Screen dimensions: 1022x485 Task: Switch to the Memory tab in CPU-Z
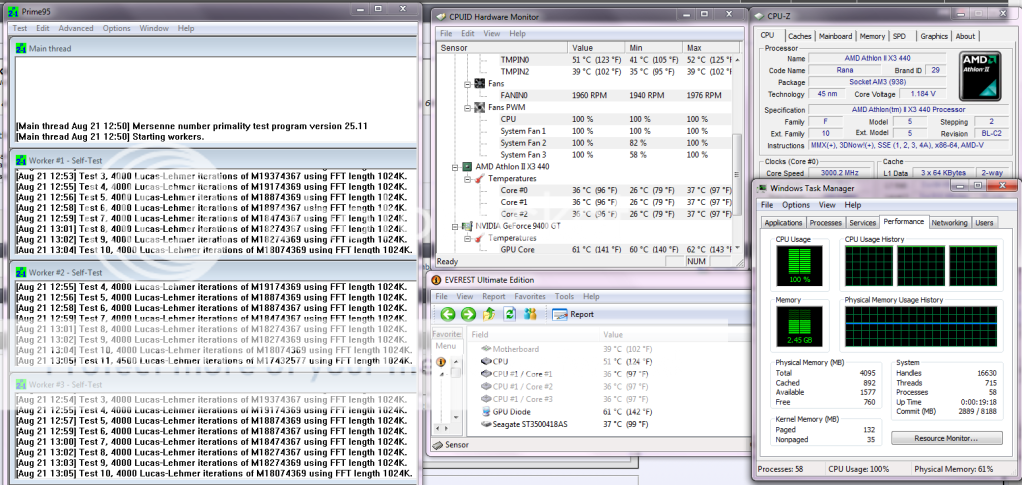click(x=872, y=37)
